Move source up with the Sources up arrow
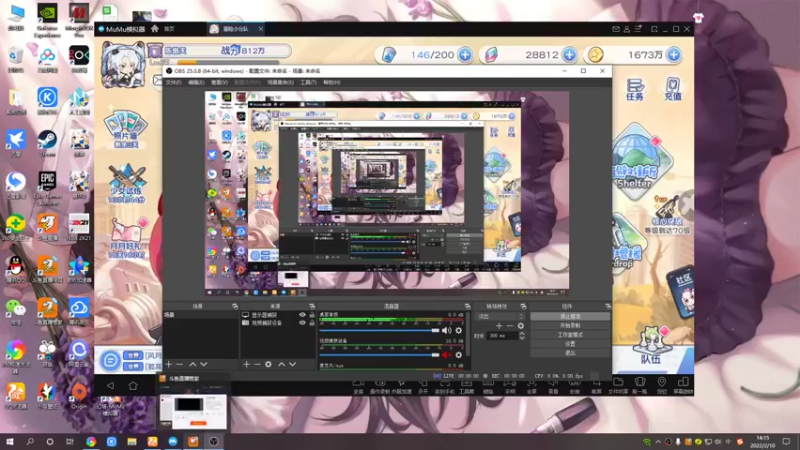 click(281, 364)
